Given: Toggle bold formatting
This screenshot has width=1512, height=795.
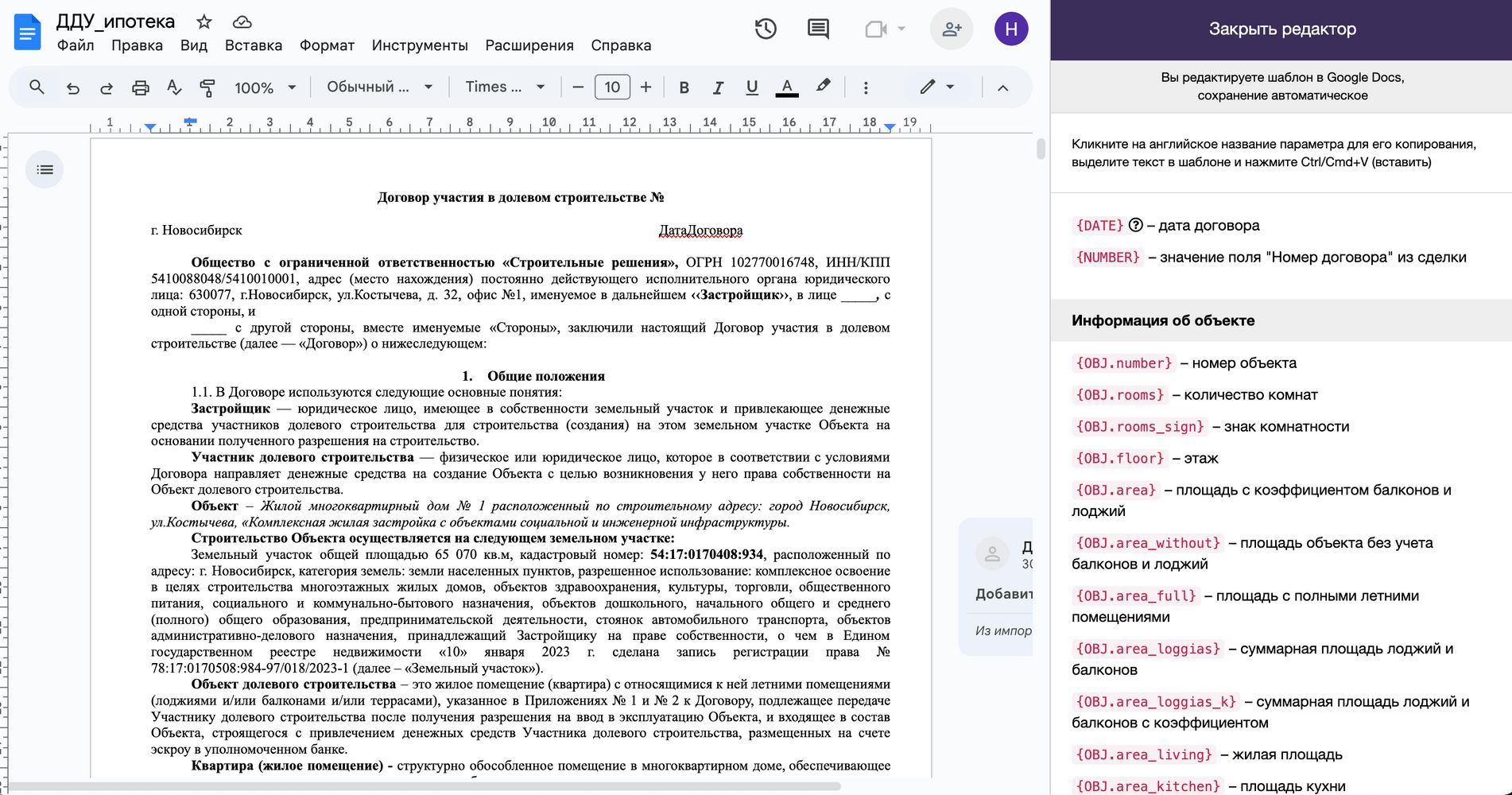Looking at the screenshot, I should (684, 87).
